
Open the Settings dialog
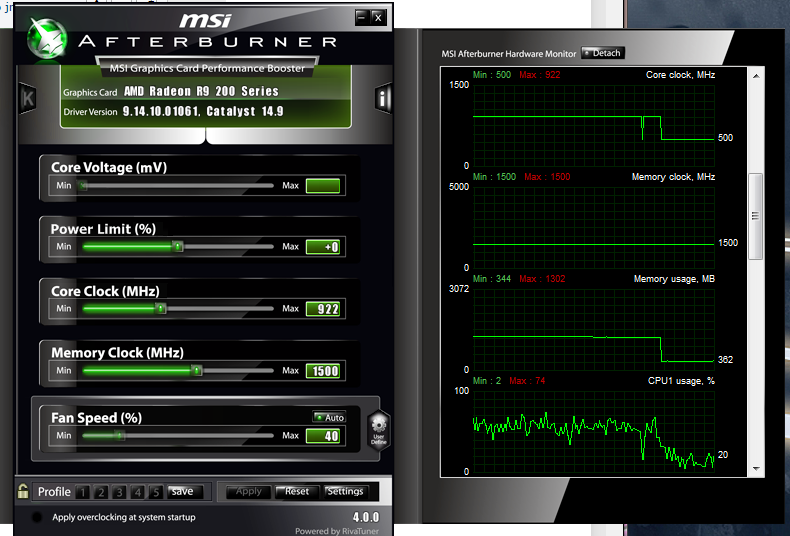346,492
